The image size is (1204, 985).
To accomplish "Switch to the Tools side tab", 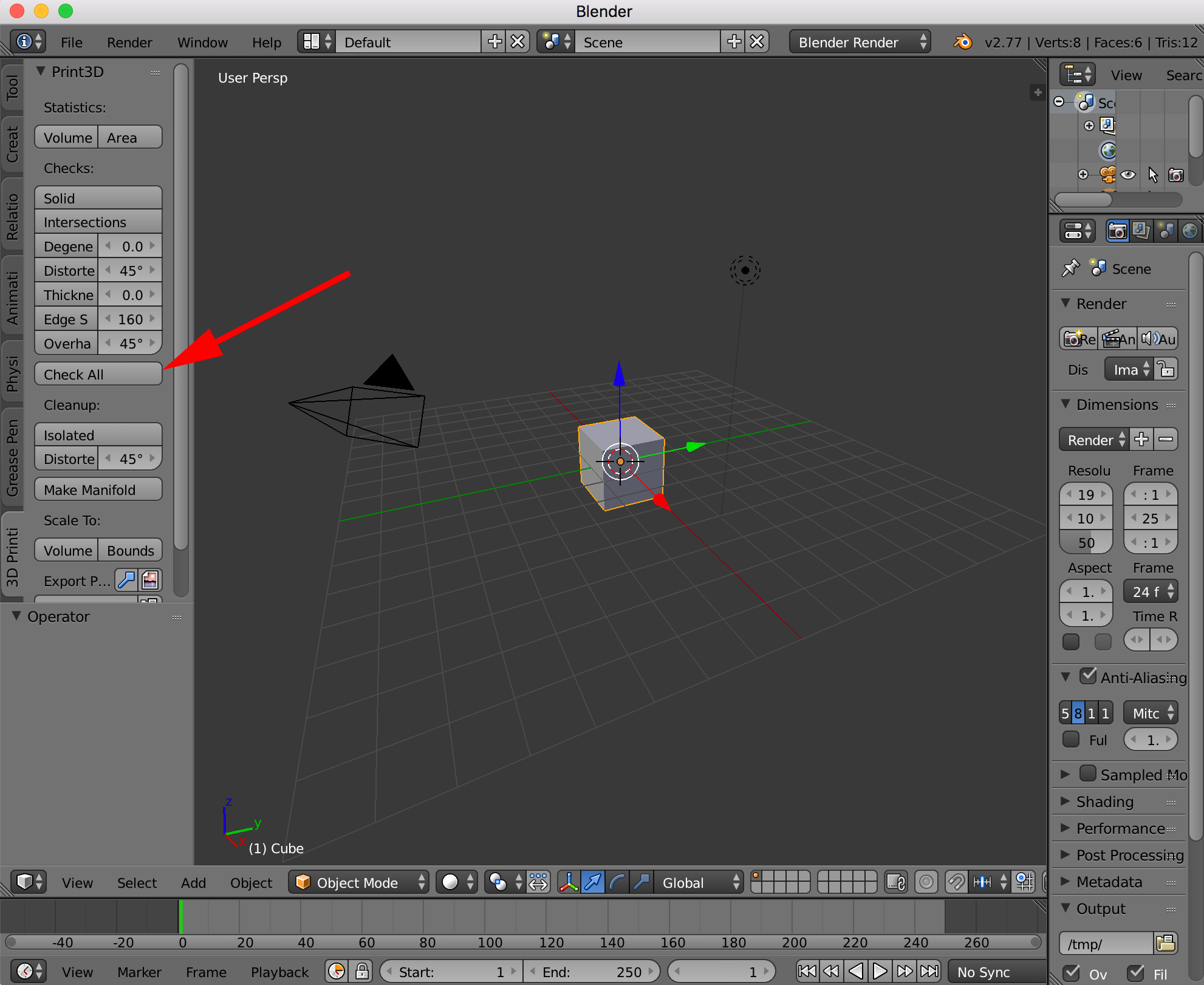I will pyautogui.click(x=12, y=87).
